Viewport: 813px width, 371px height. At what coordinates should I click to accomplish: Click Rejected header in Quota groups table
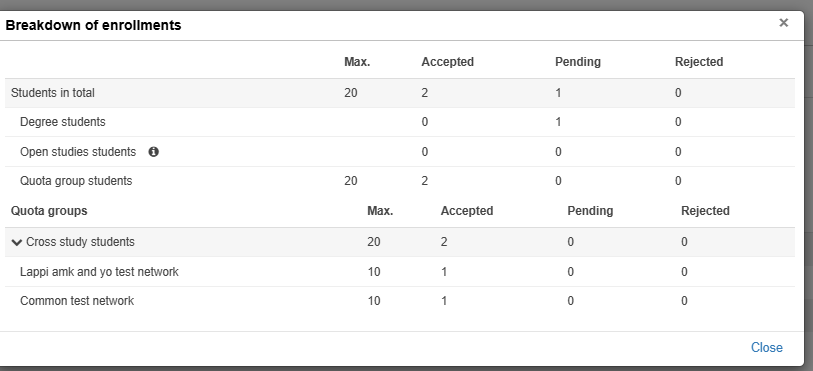click(705, 211)
